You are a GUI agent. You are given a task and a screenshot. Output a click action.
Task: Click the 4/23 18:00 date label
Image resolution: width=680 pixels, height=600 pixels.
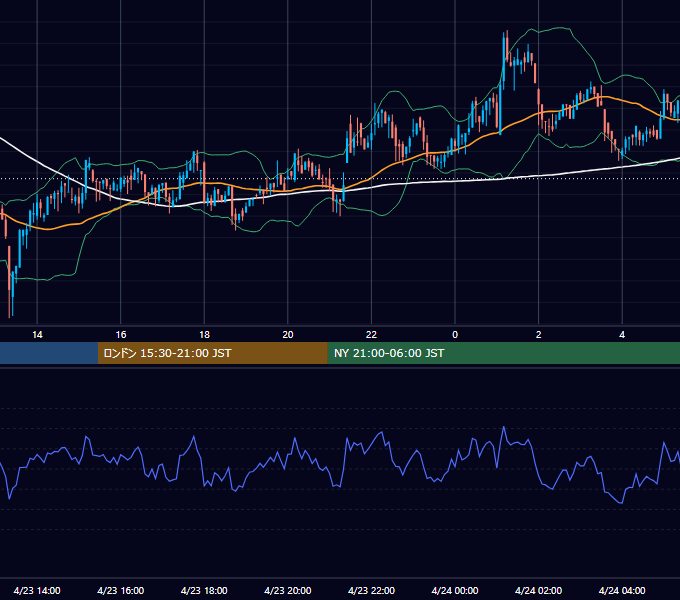coord(204,590)
